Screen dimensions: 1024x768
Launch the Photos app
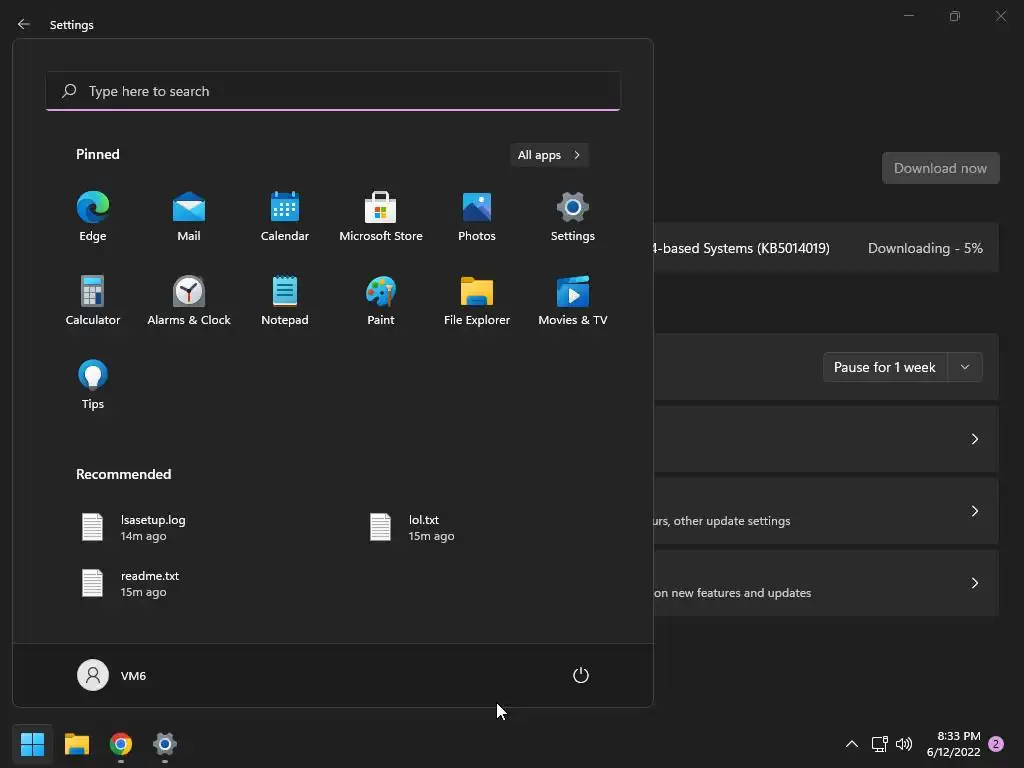pos(477,217)
